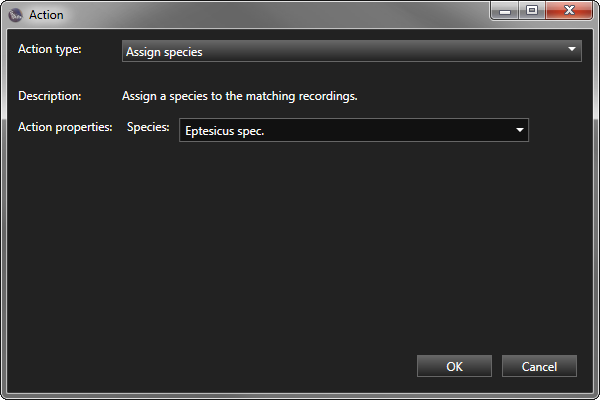
Task: Click the arrow on the Assign species dropdown
Action: (572, 49)
